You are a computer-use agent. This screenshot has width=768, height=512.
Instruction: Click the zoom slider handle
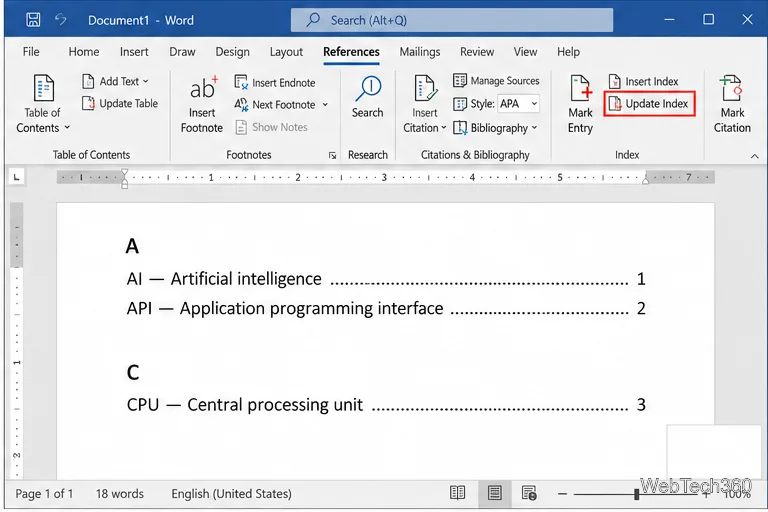tap(636, 494)
